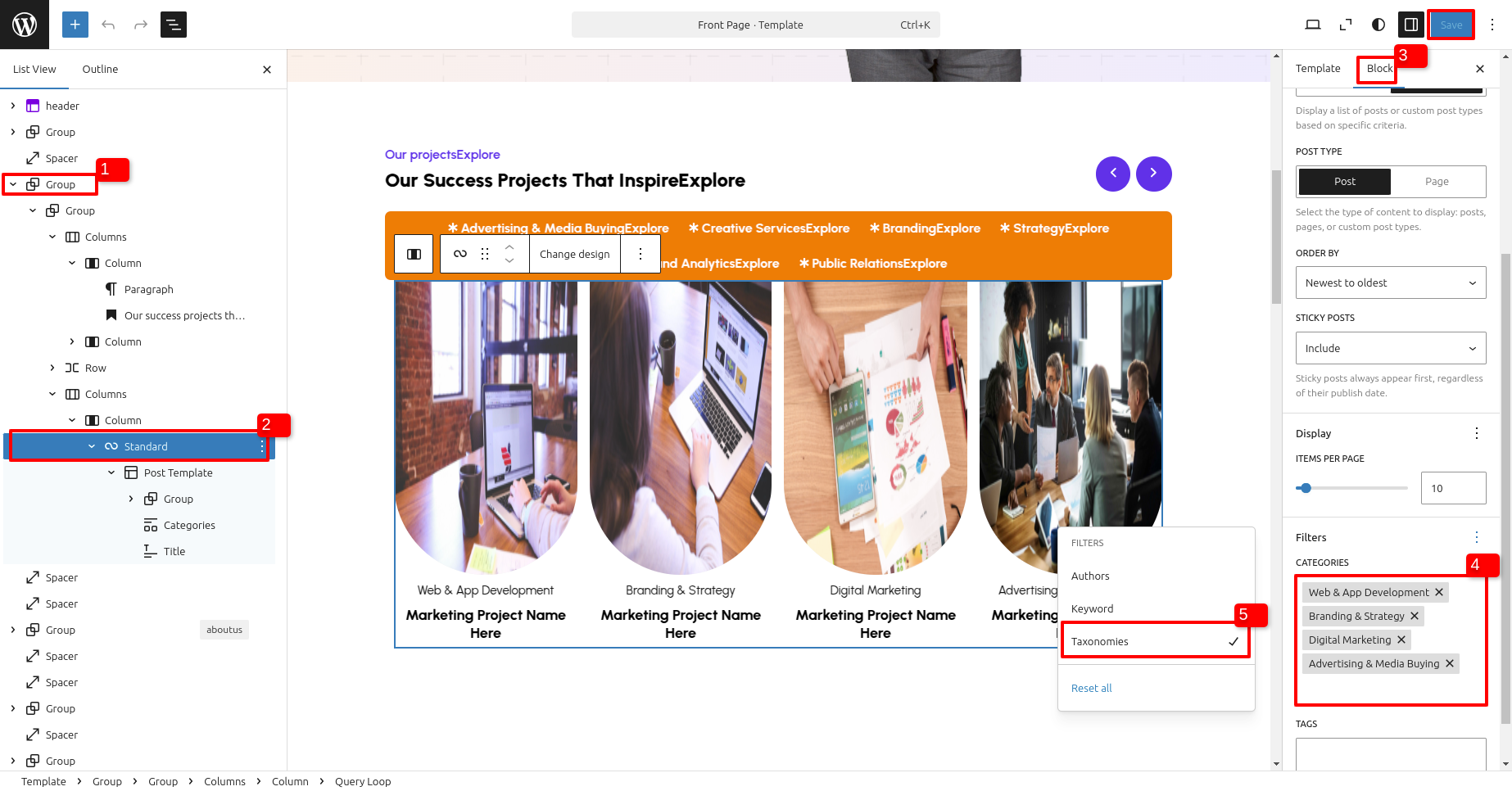Collapse the Standard query loop item

click(92, 446)
